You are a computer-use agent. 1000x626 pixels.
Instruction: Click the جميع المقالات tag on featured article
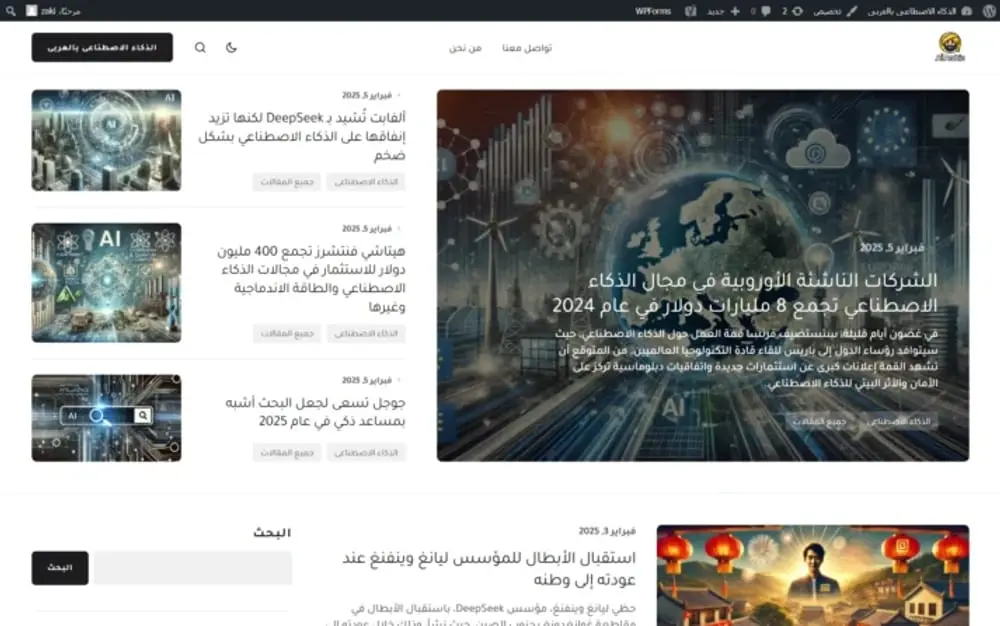coord(820,421)
